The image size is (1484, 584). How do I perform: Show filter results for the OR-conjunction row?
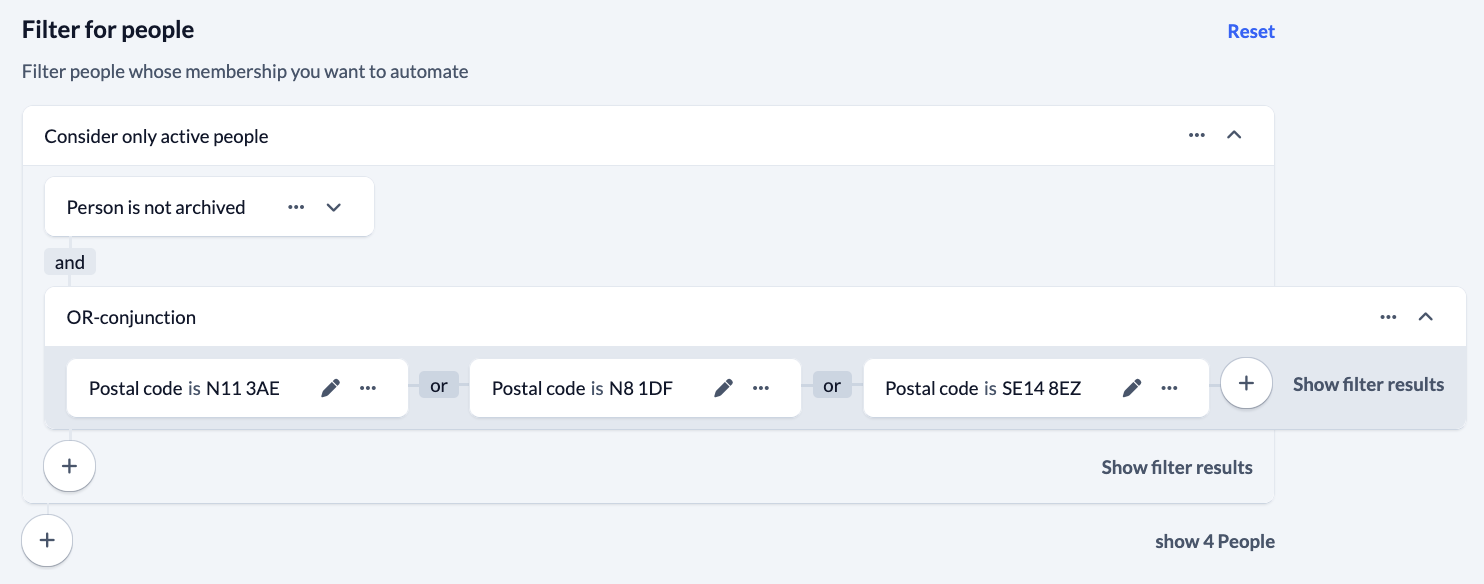1368,384
